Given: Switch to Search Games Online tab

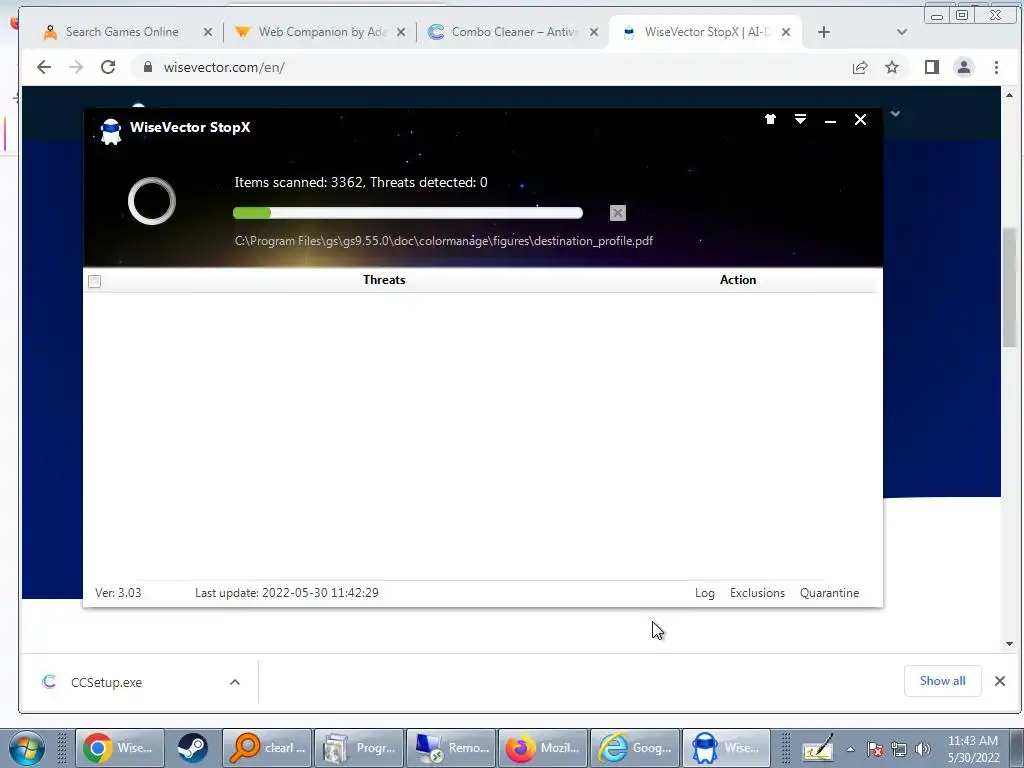Looking at the screenshot, I should coord(122,32).
